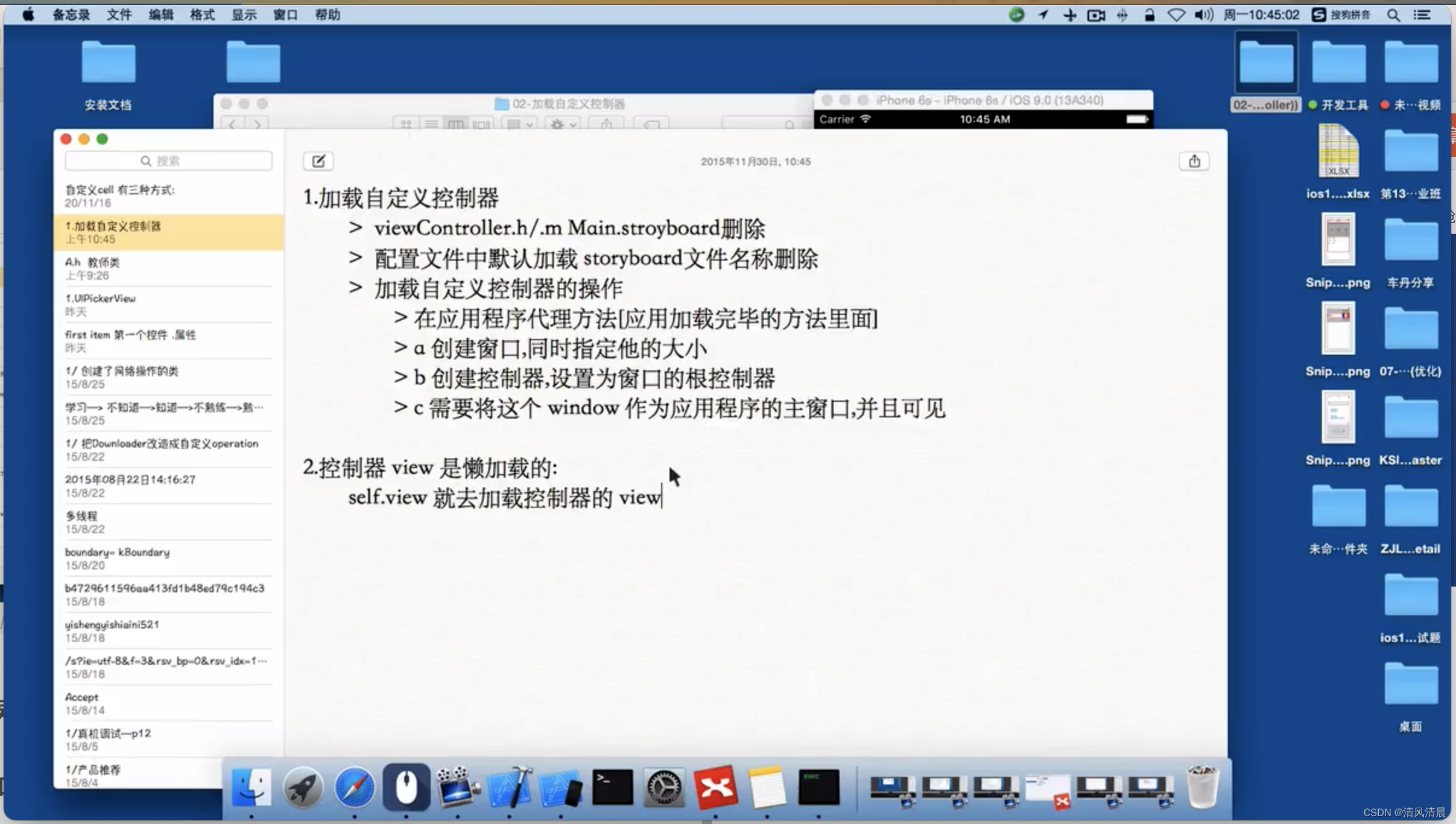
Task: Select the note yishengyishiaini521
Action: click(169, 630)
